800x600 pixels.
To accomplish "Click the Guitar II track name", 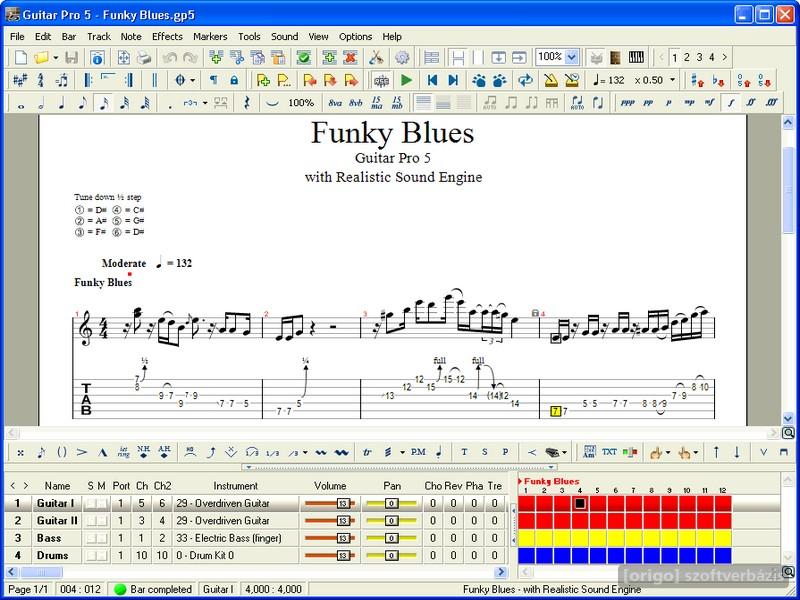I will tap(57, 521).
